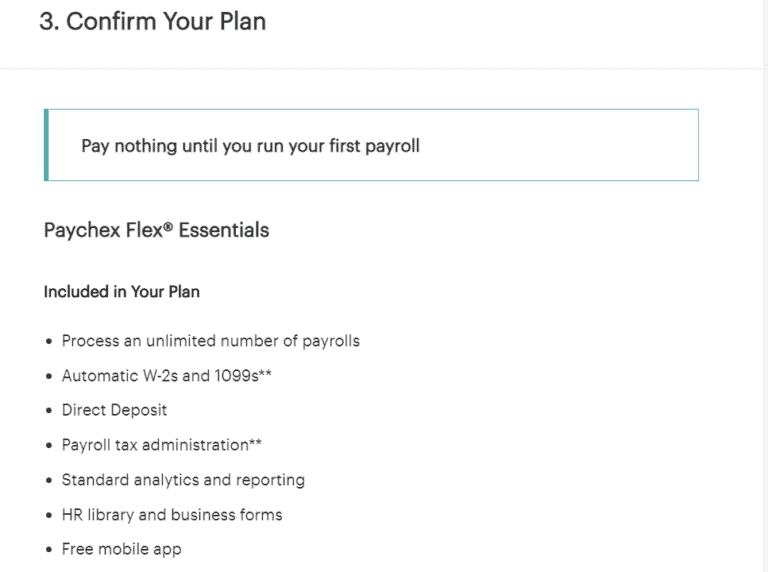Click the '3. Confirm Your Plan' heading
The width and height of the screenshot is (768, 572).
point(152,22)
